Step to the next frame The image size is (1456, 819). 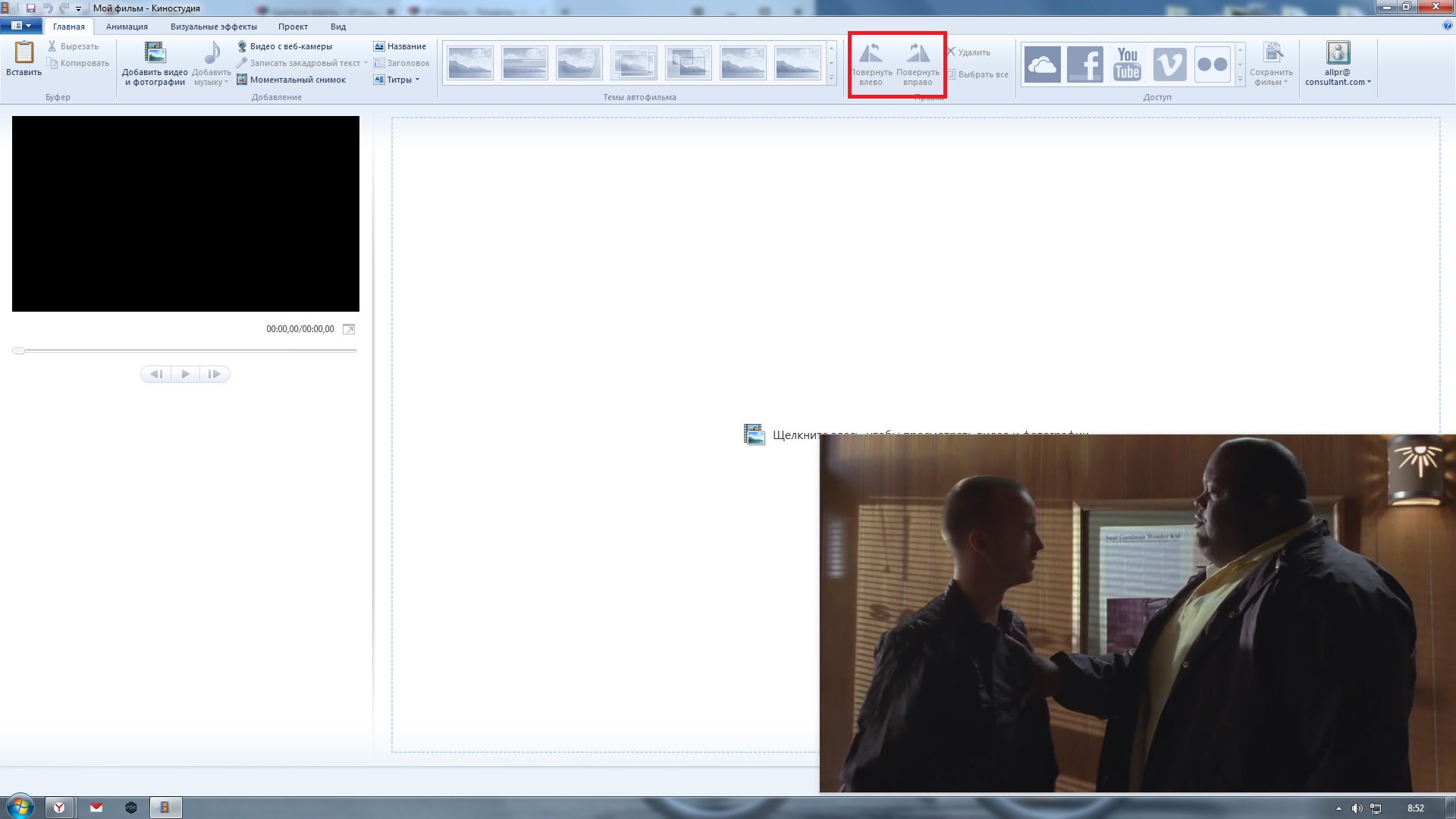pos(215,374)
